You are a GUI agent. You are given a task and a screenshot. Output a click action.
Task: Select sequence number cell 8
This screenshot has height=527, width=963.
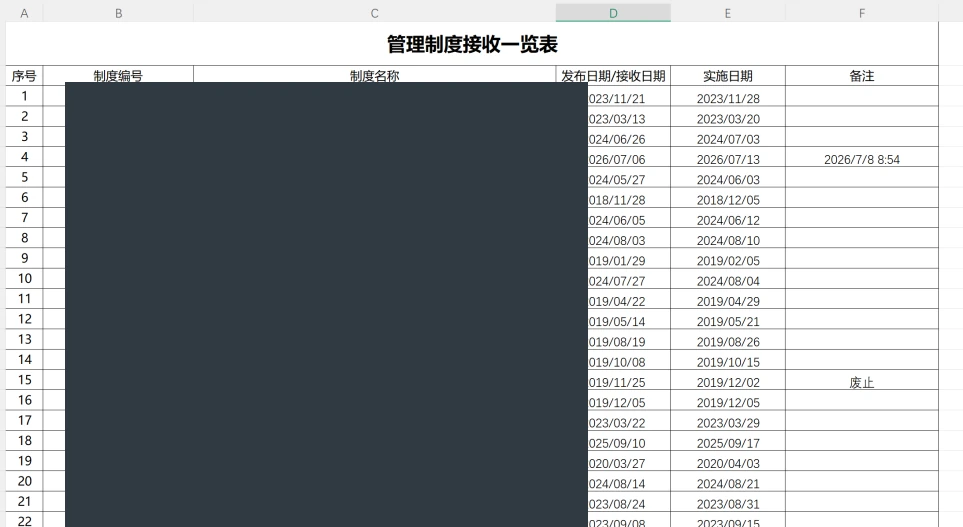tap(24, 238)
